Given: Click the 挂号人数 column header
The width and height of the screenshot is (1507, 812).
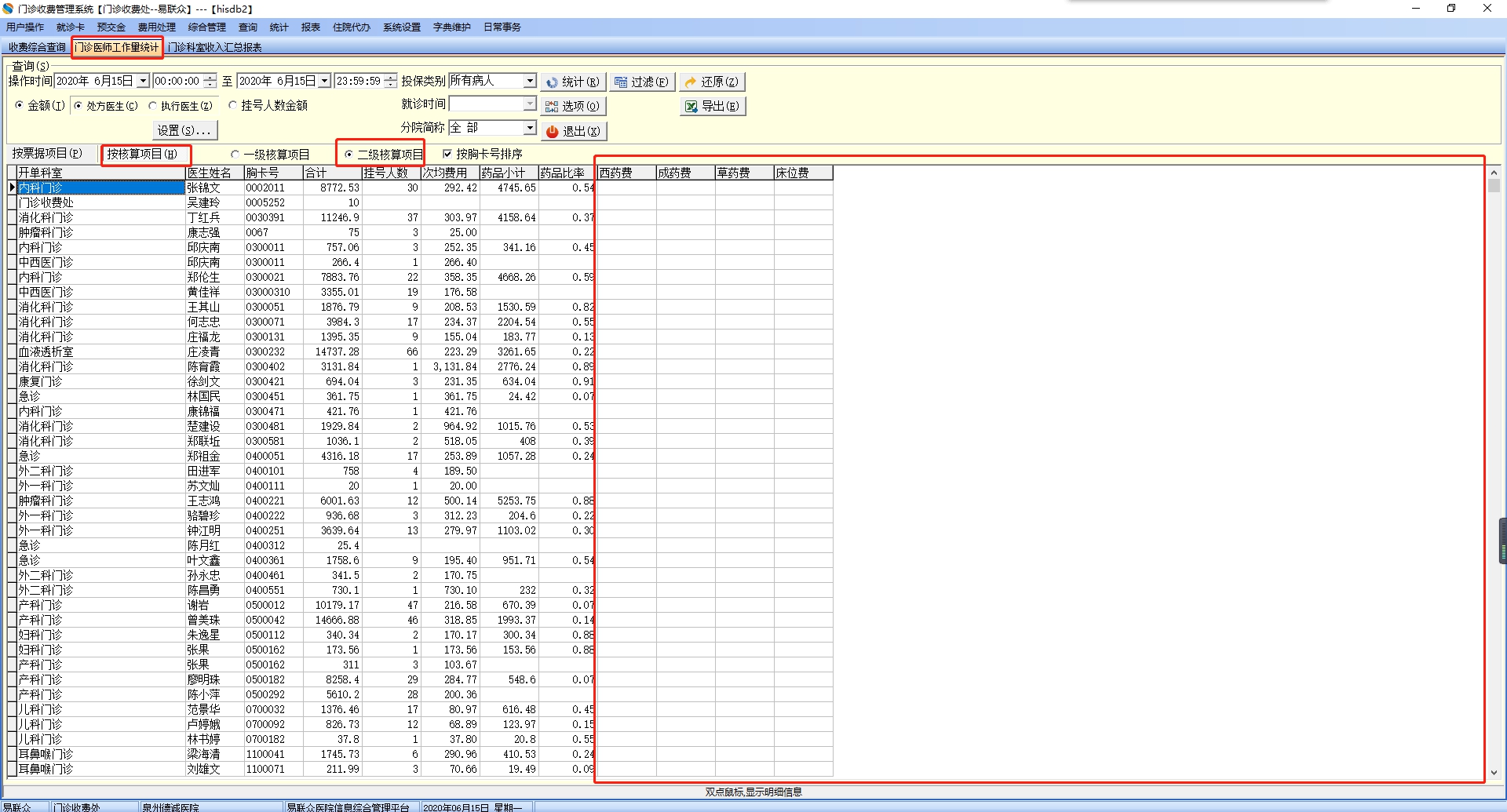Looking at the screenshot, I should click(x=392, y=173).
